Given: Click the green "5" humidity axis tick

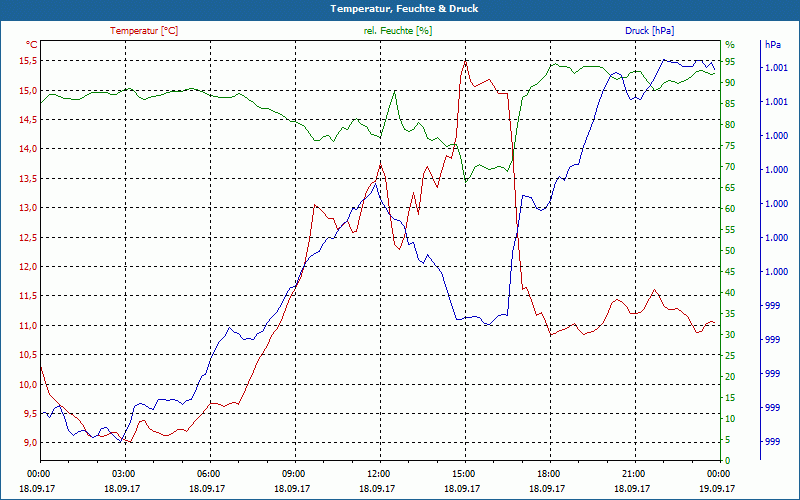Looking at the screenshot, I should point(728,440).
